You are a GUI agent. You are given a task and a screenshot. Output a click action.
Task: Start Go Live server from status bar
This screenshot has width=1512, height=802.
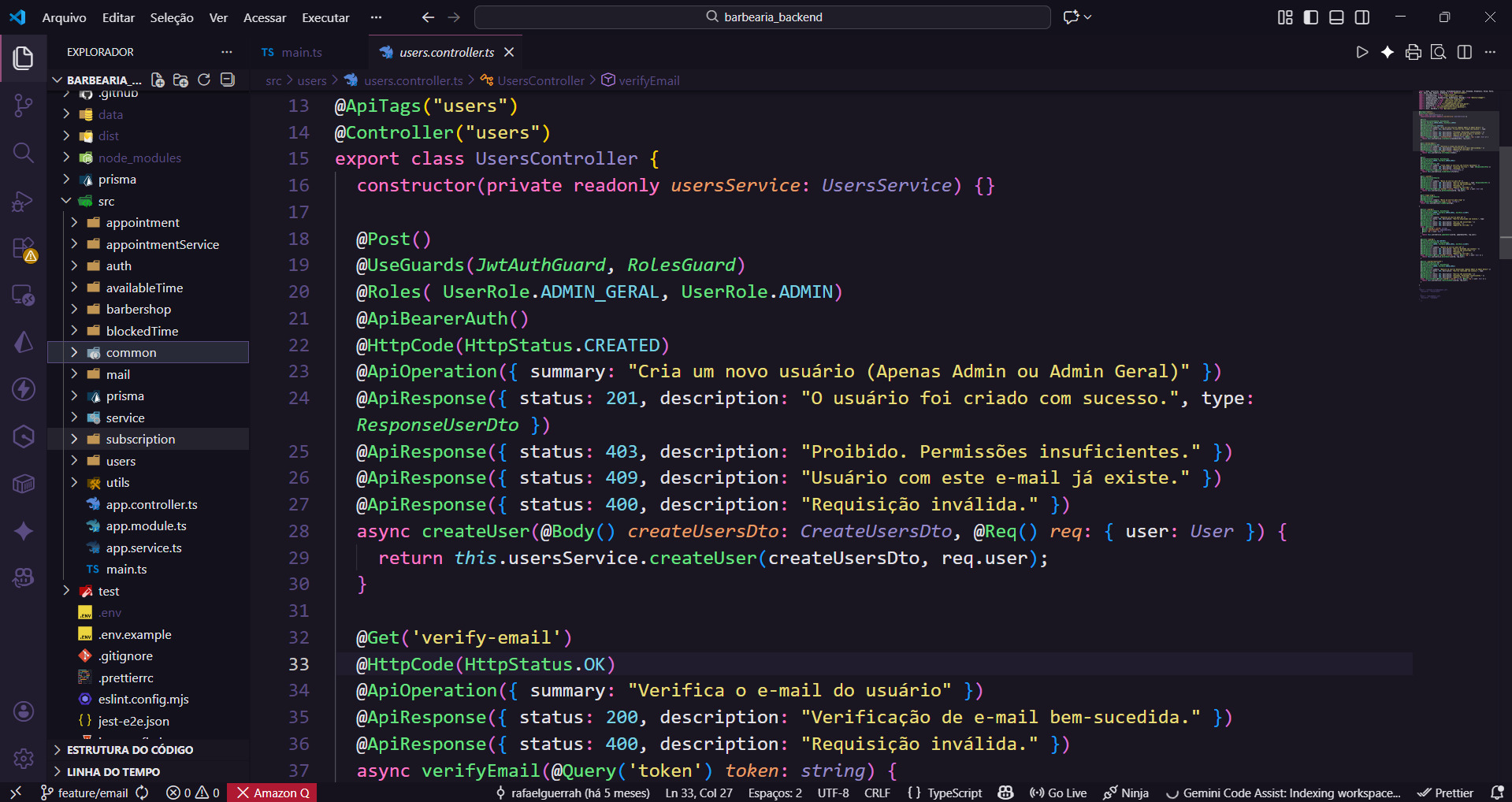point(1058,793)
